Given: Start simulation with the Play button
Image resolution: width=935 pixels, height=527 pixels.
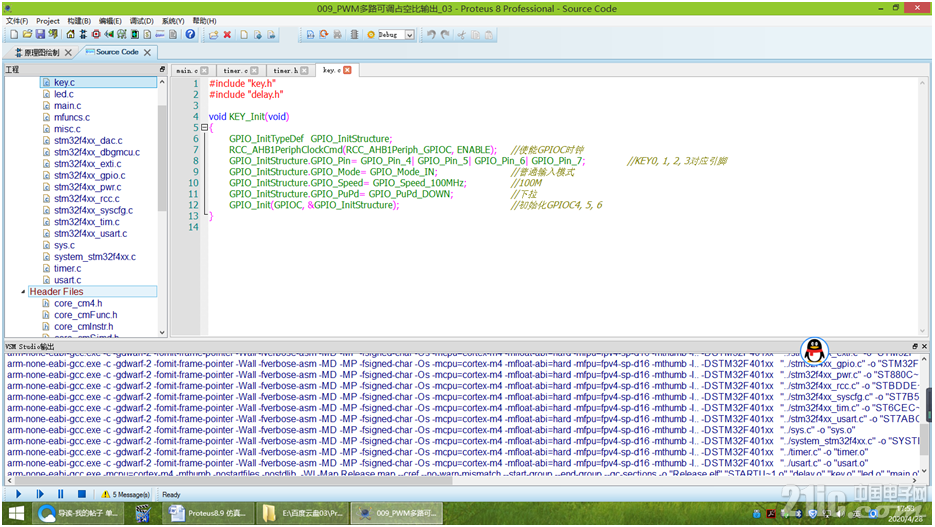Looking at the screenshot, I should (x=18, y=494).
